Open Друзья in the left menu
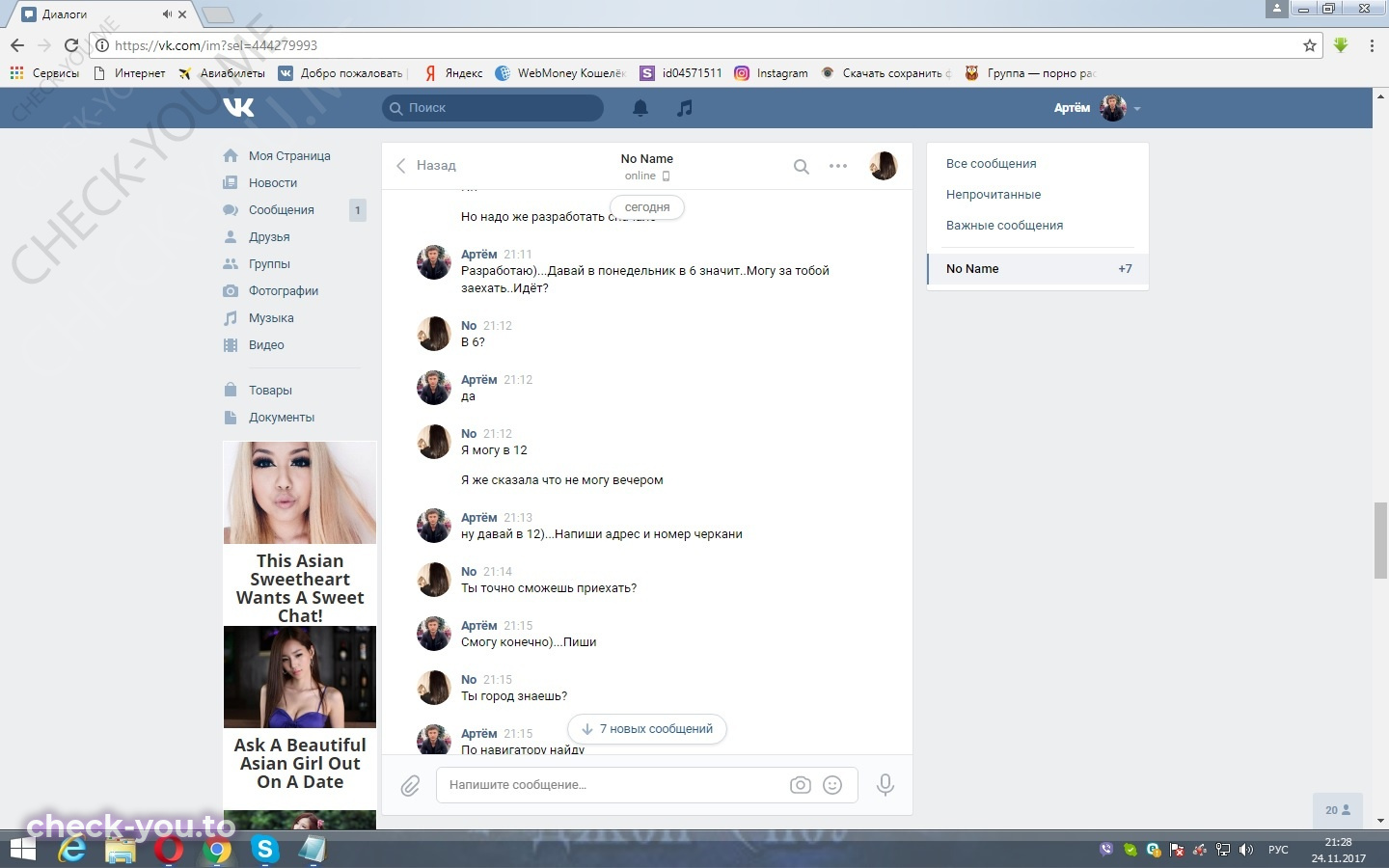1389x868 pixels. [269, 237]
